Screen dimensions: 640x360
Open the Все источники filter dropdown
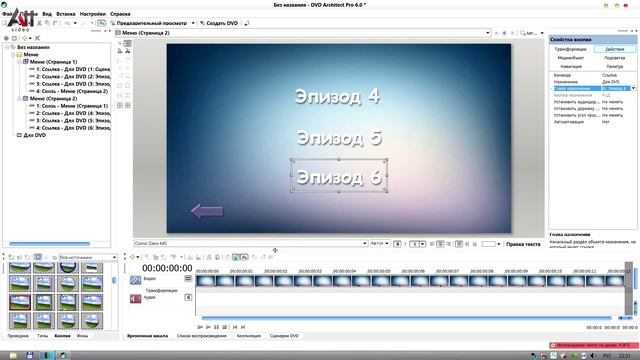tap(114, 257)
